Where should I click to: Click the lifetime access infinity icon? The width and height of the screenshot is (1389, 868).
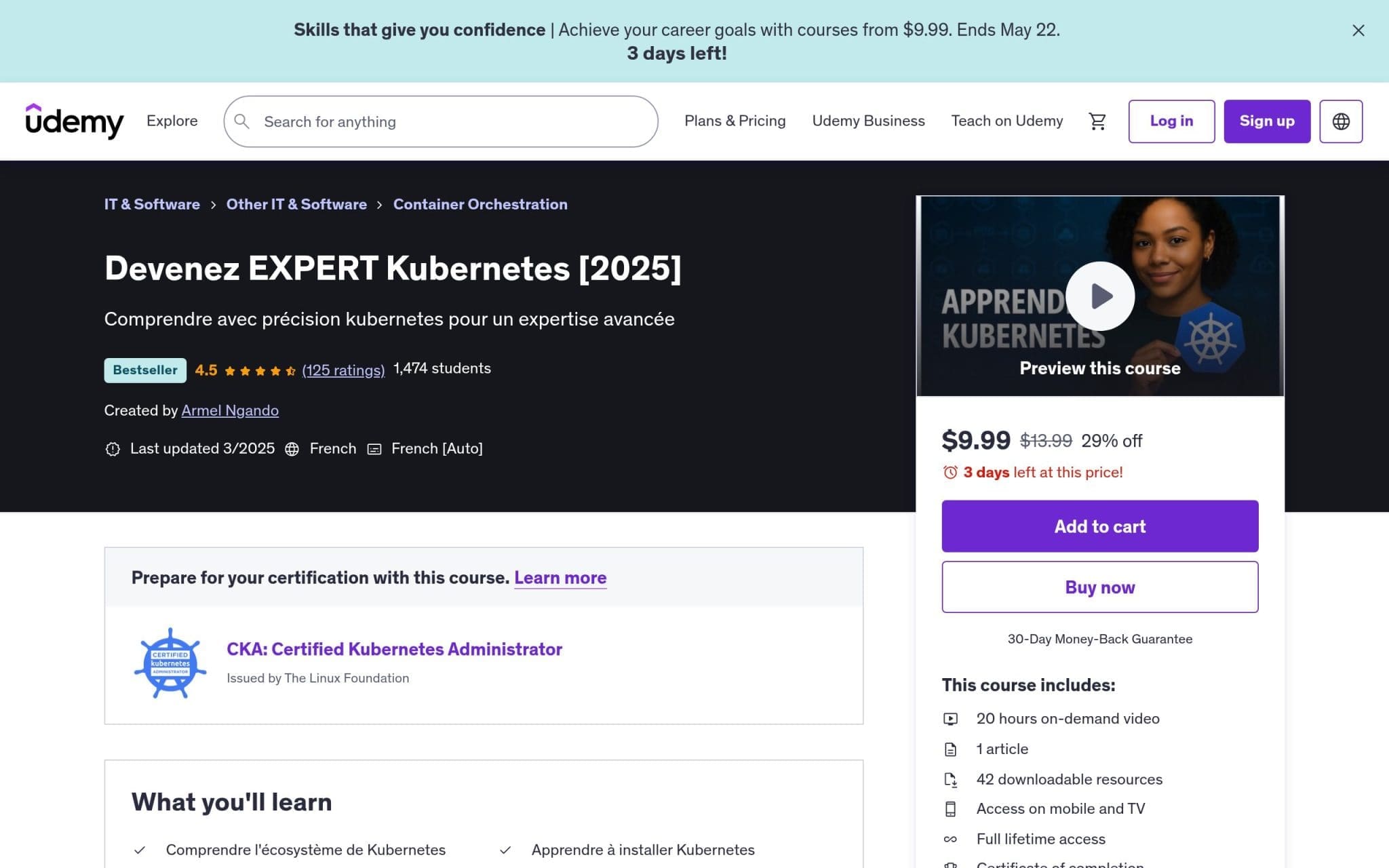pos(950,840)
